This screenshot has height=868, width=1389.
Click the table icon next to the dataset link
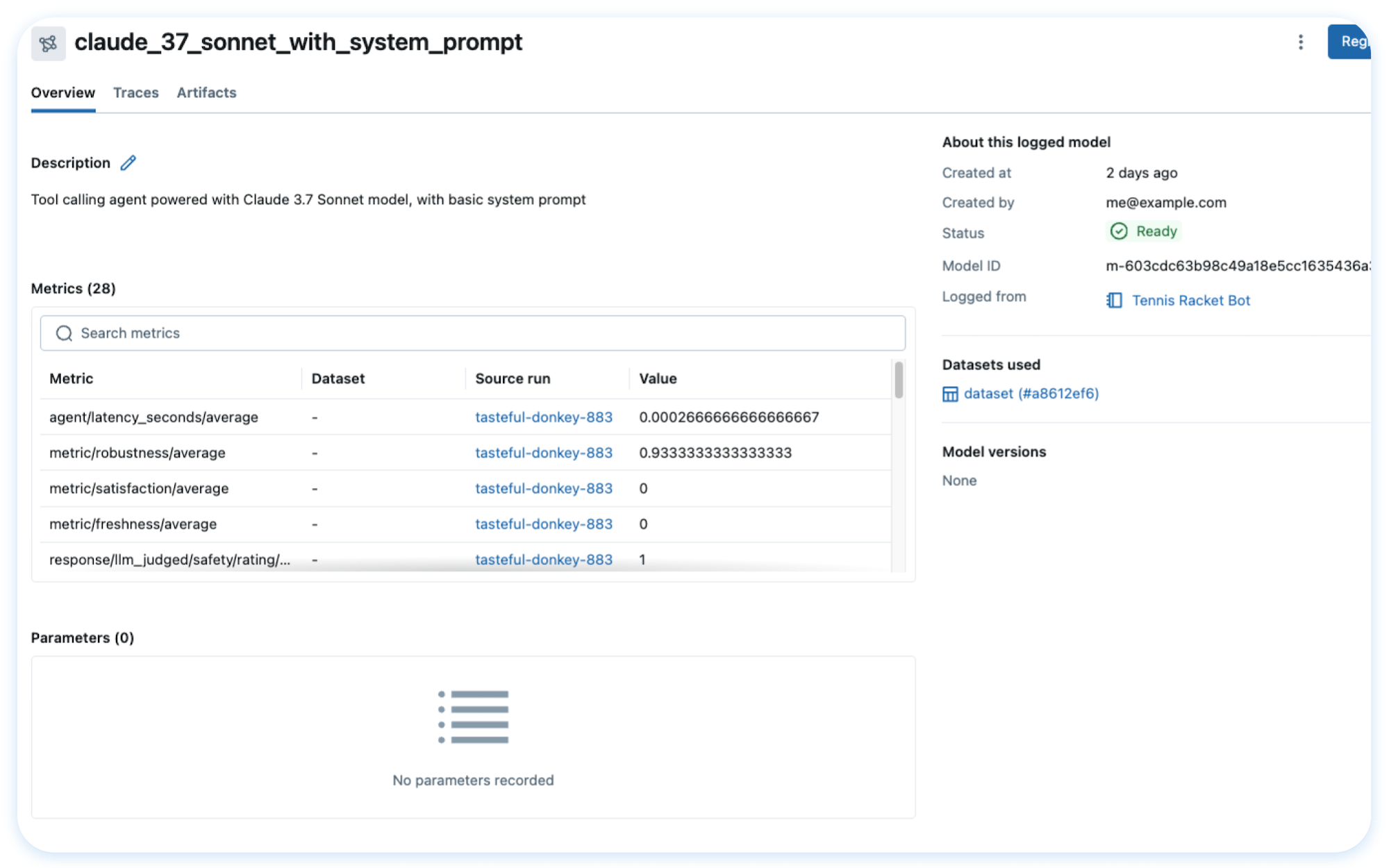pos(950,394)
